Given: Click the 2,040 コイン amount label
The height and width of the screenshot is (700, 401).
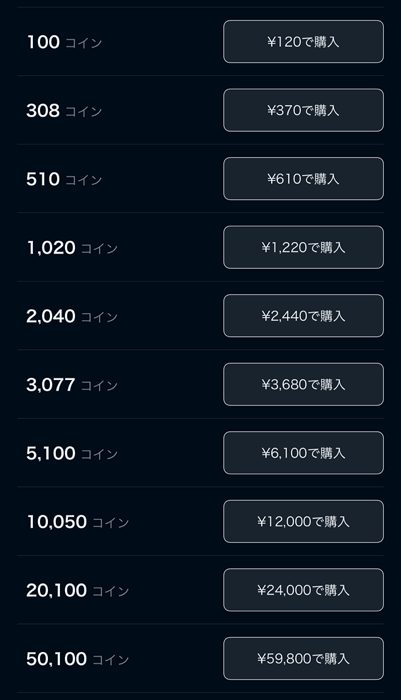Looking at the screenshot, I should click(72, 317).
